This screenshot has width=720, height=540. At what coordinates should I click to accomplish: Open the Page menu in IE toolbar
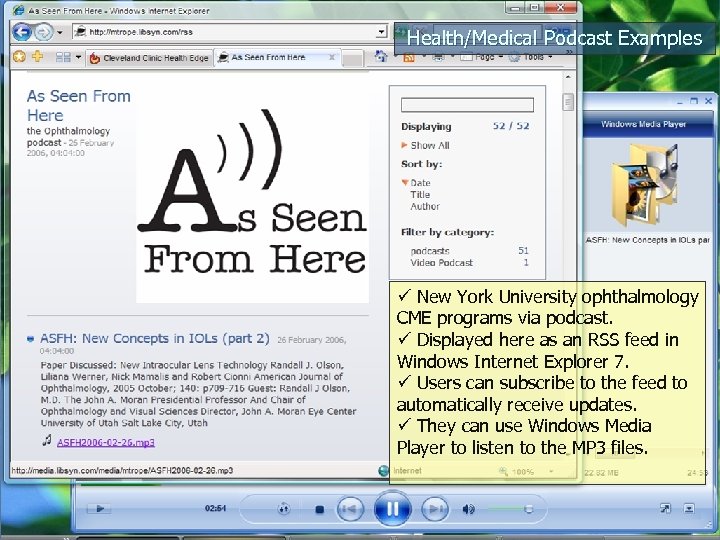[482, 57]
